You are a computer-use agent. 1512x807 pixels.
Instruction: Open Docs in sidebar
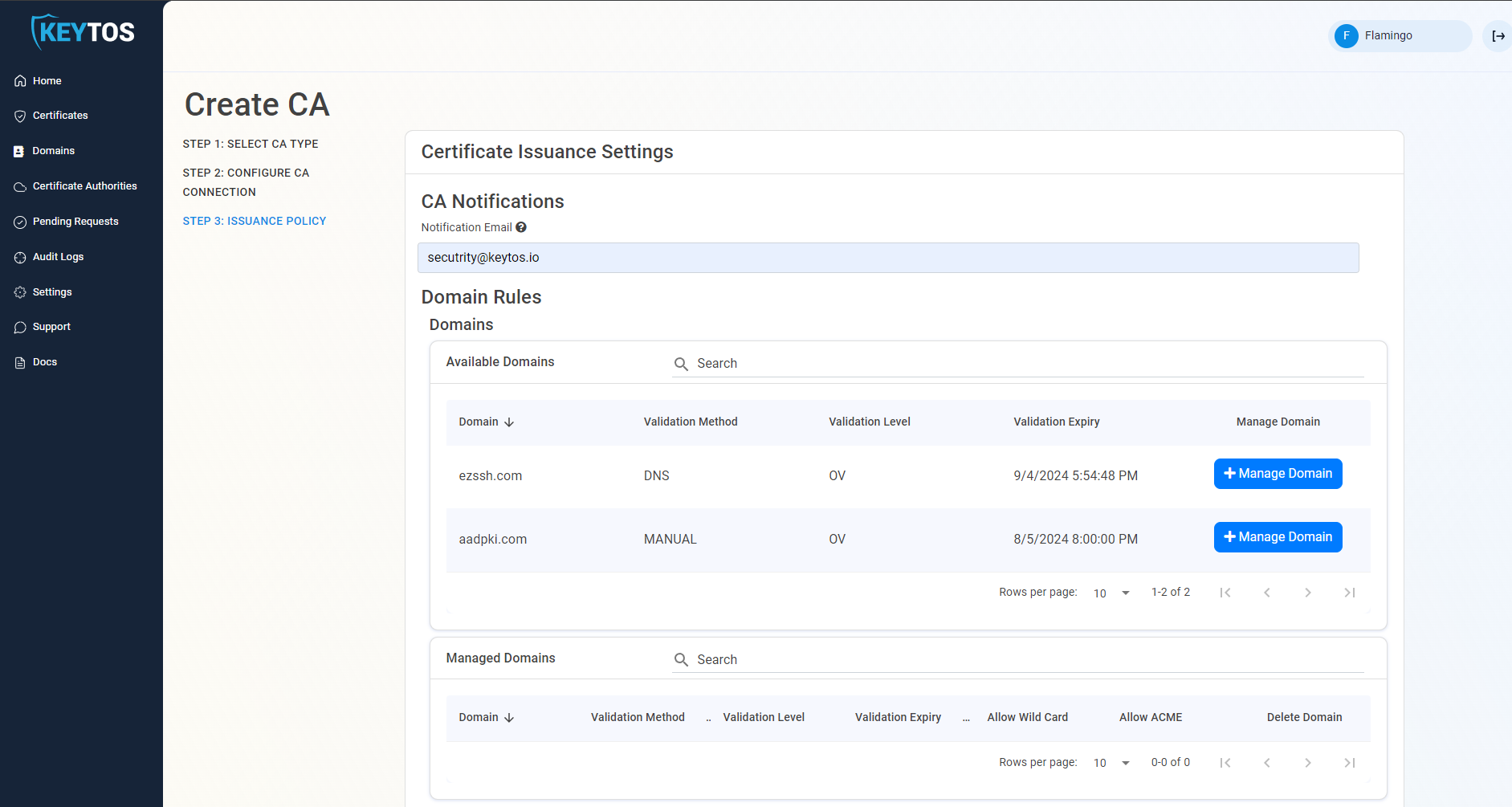(45, 362)
